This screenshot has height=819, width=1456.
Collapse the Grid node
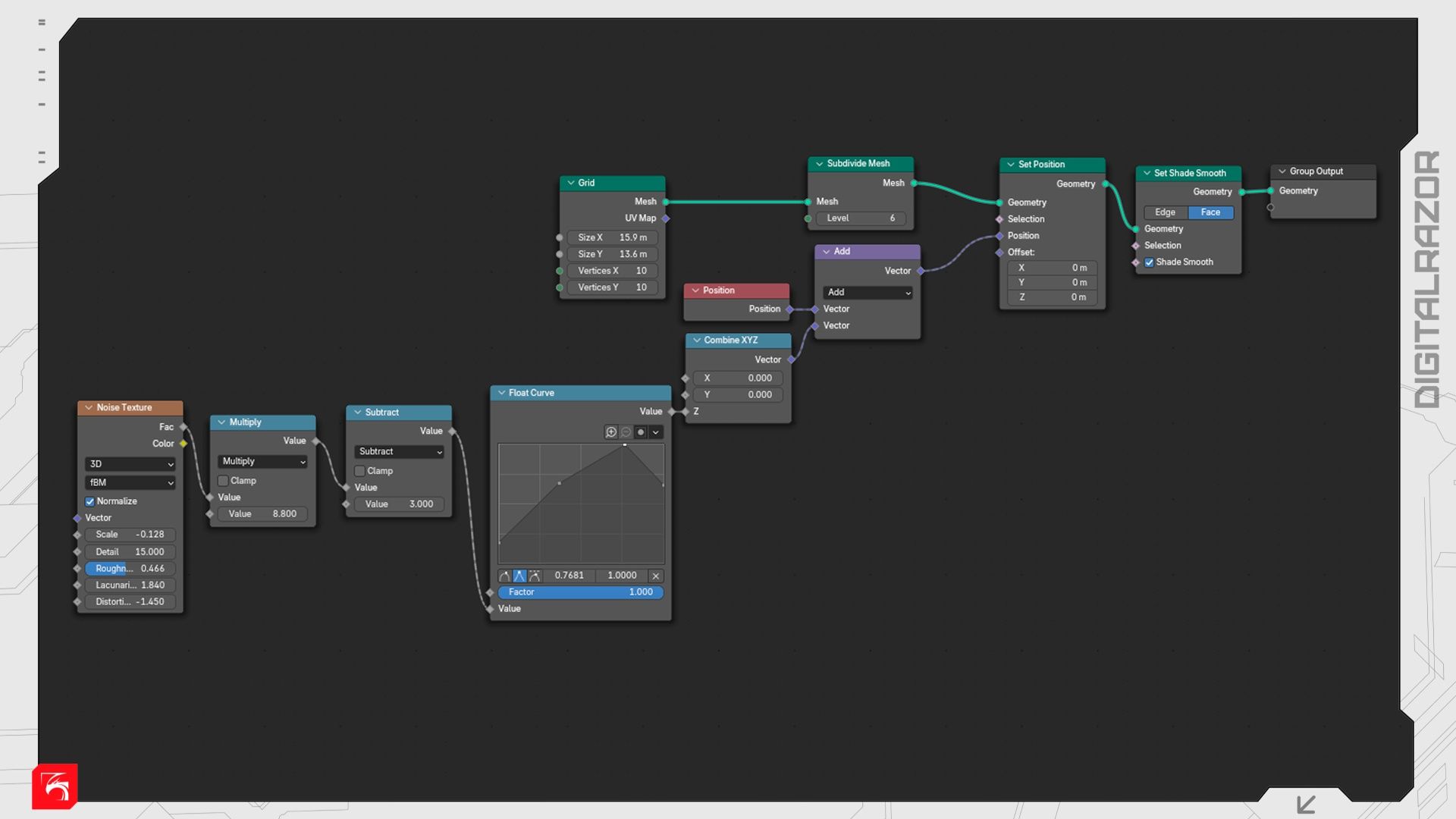point(571,183)
